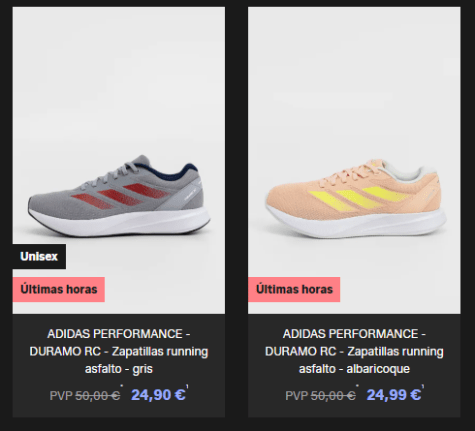Click crossed-out 50,00 € under apricot shoe
Screen dimensions: 475x431
click(x=333, y=396)
